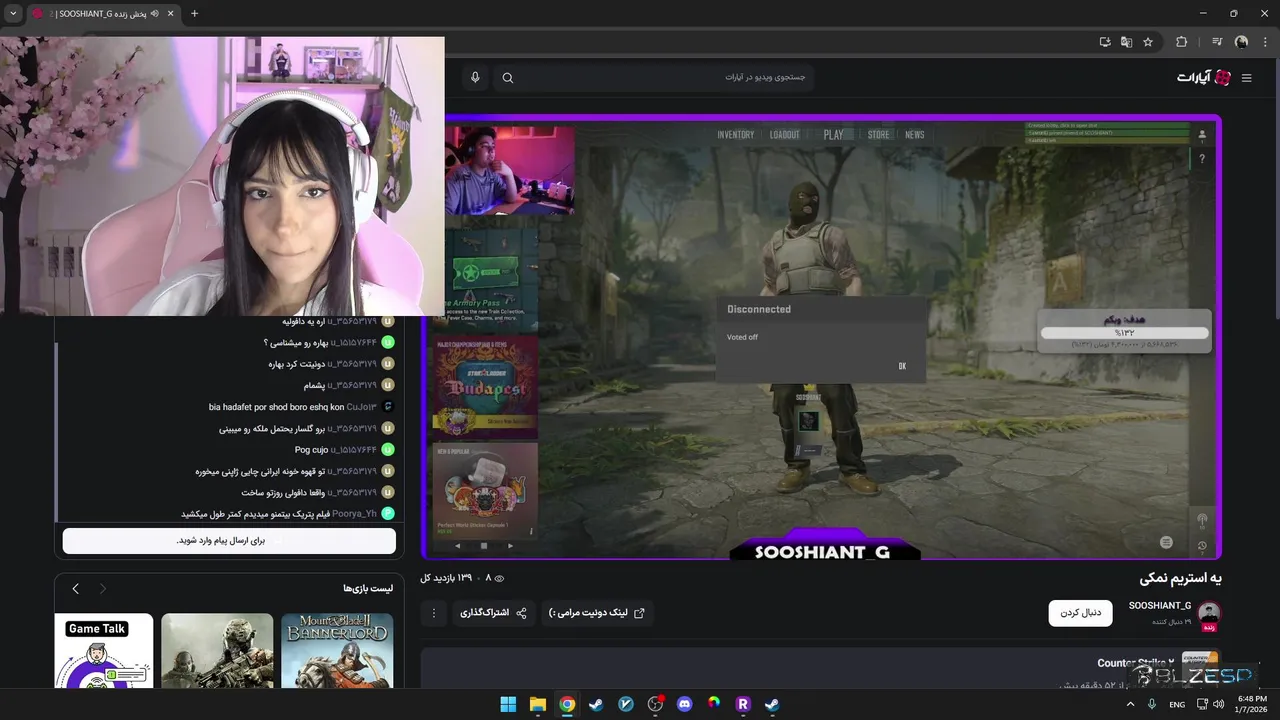1280x720 pixels.
Task: Open the Windows Start menu
Action: [x=508, y=704]
